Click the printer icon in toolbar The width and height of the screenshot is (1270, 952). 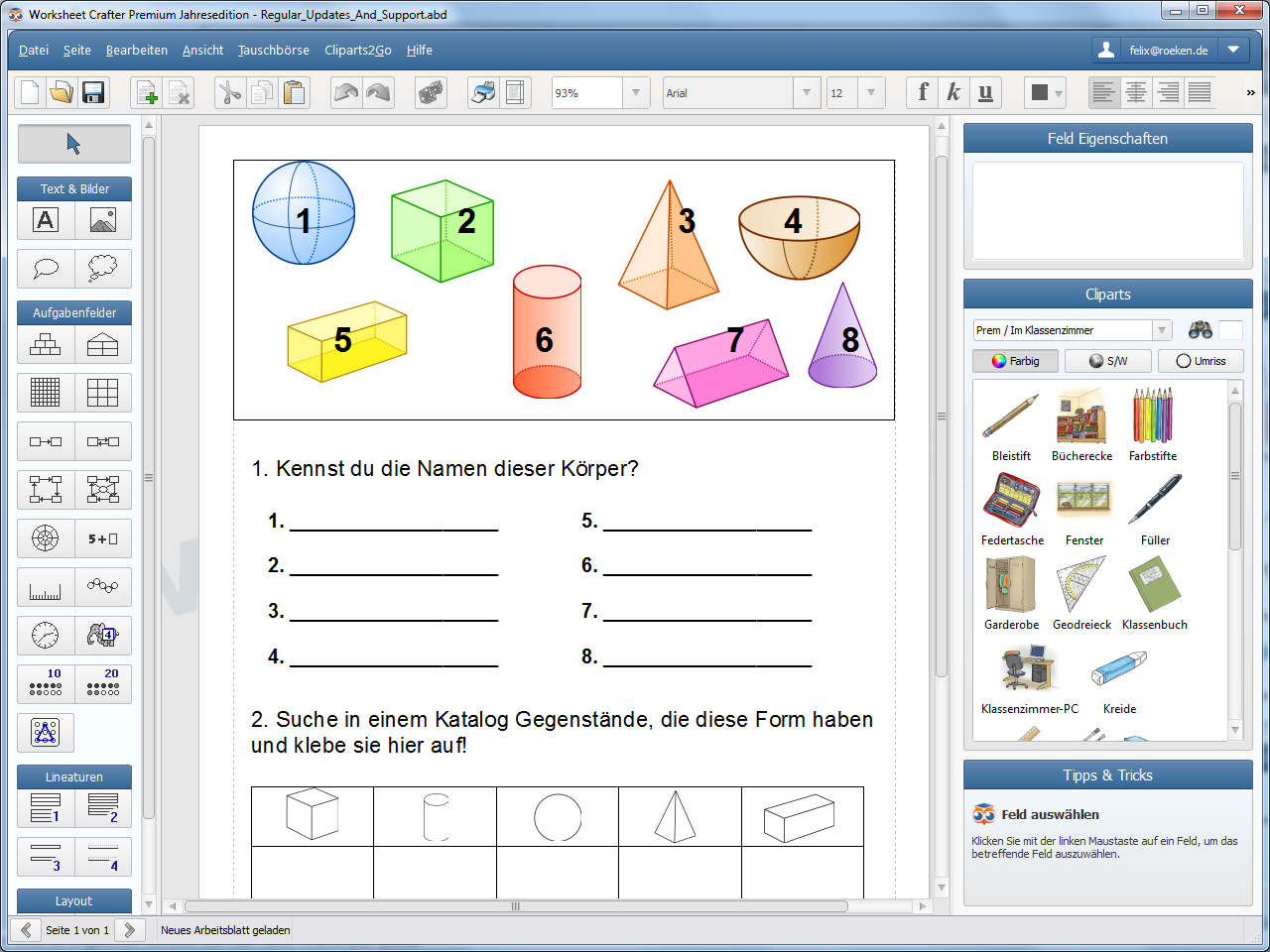[x=483, y=93]
